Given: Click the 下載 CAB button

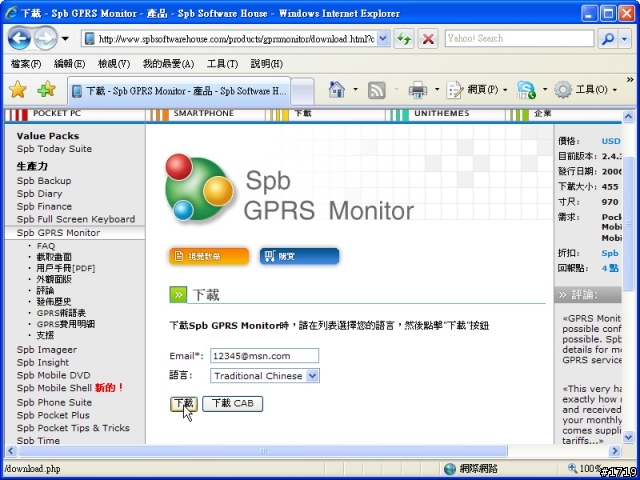Looking at the screenshot, I should [233, 404].
